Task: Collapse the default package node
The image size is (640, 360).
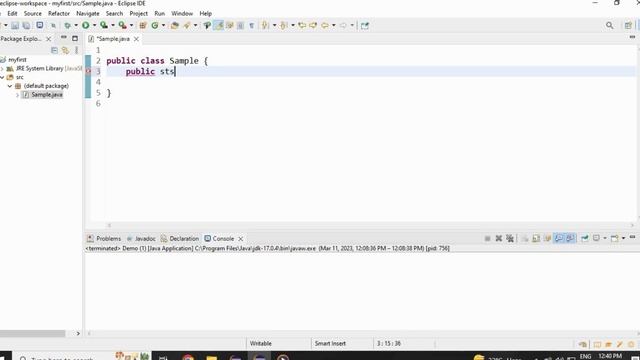Action: point(10,86)
